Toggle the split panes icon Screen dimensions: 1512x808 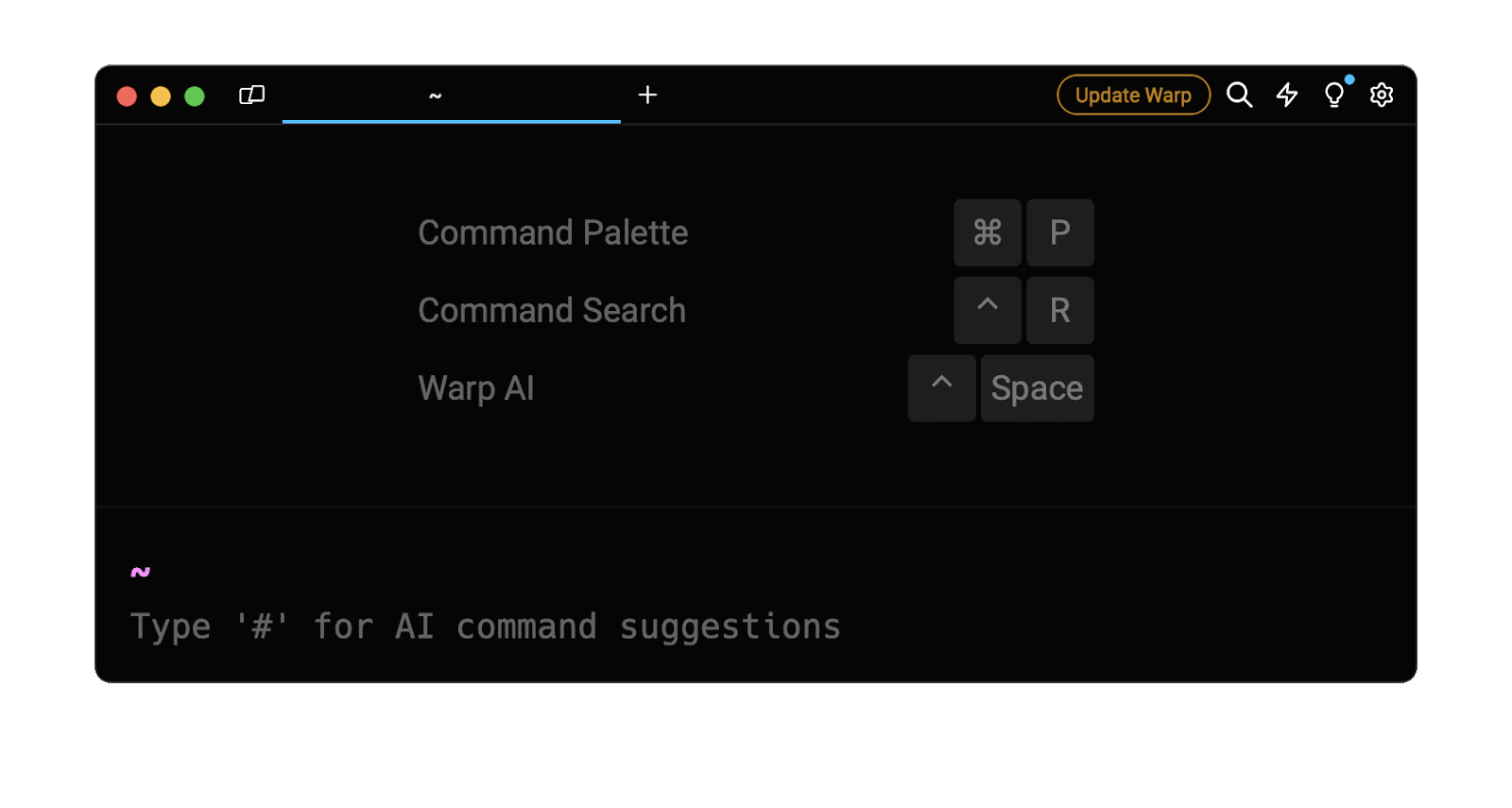251,95
